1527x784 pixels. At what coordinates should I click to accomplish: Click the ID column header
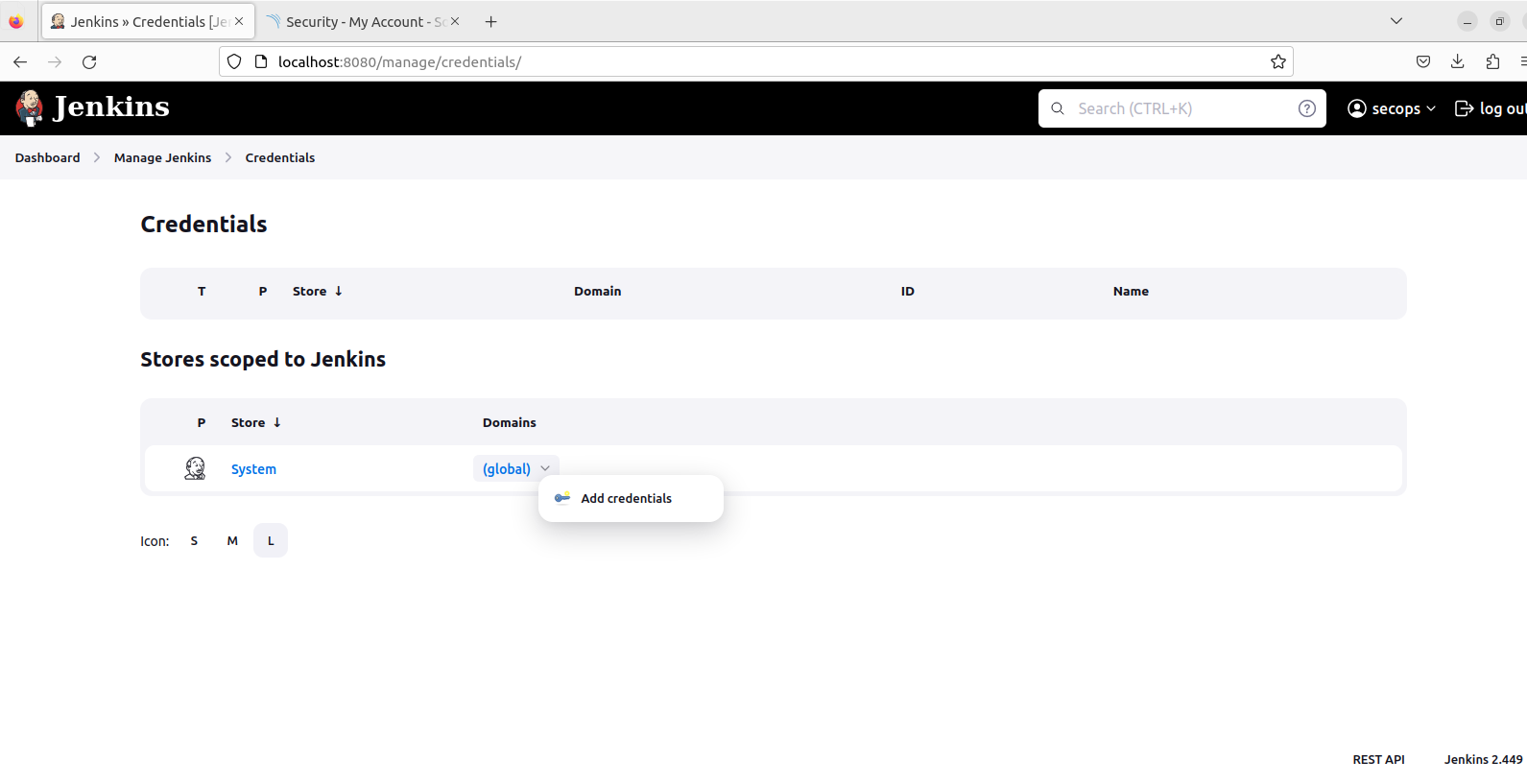908,291
